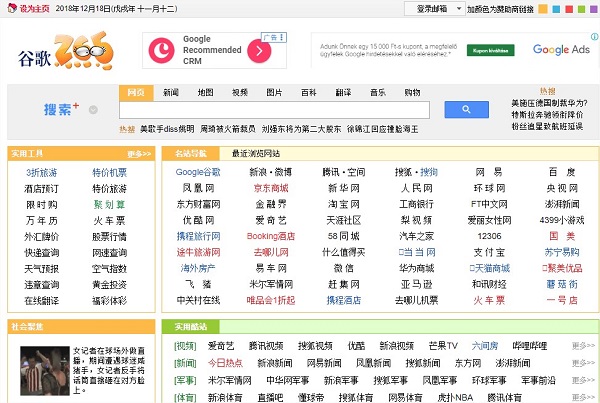Switch to the 图片 search tab

coord(274,93)
